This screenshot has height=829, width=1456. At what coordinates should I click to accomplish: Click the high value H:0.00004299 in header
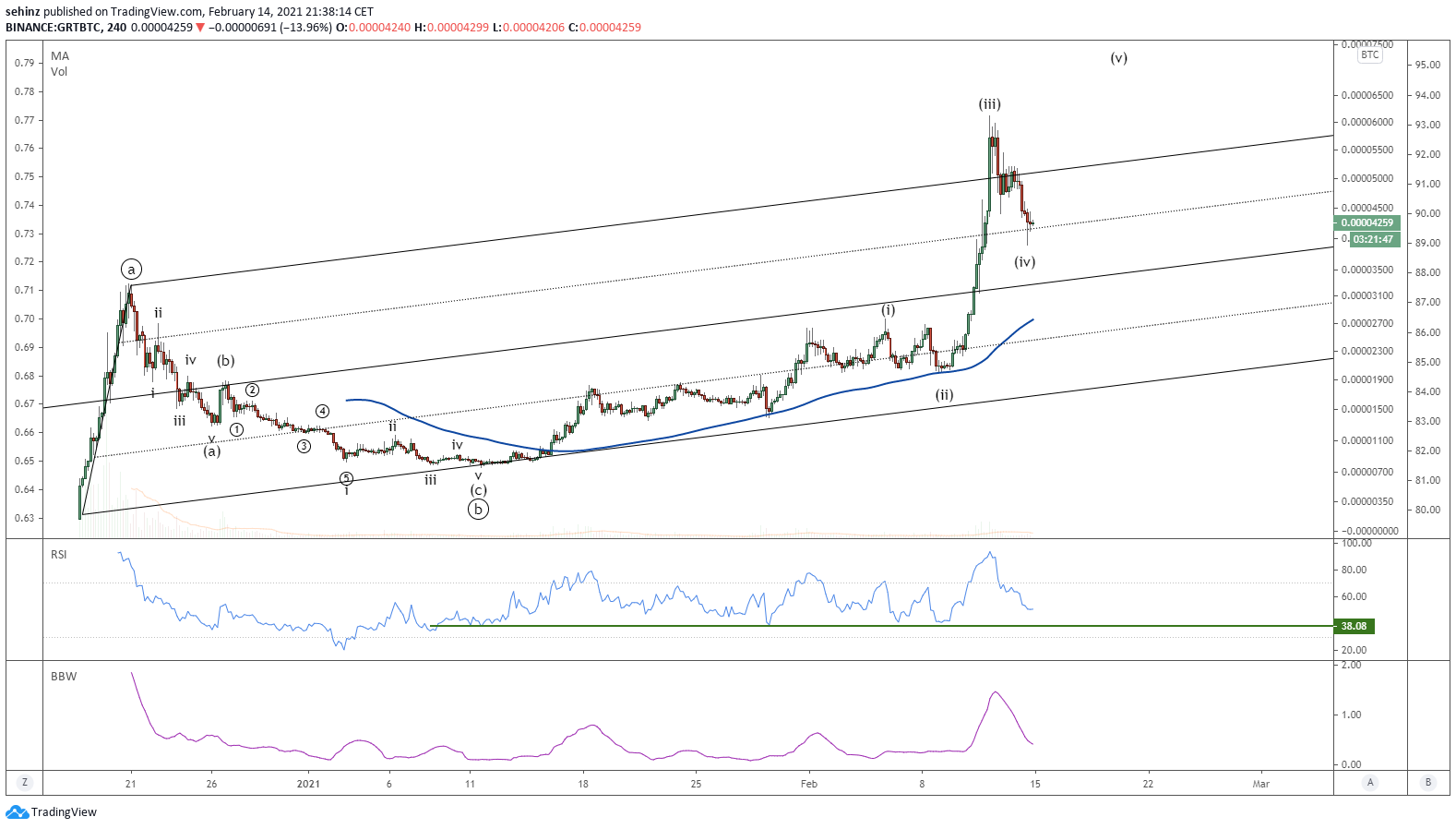tap(451, 28)
